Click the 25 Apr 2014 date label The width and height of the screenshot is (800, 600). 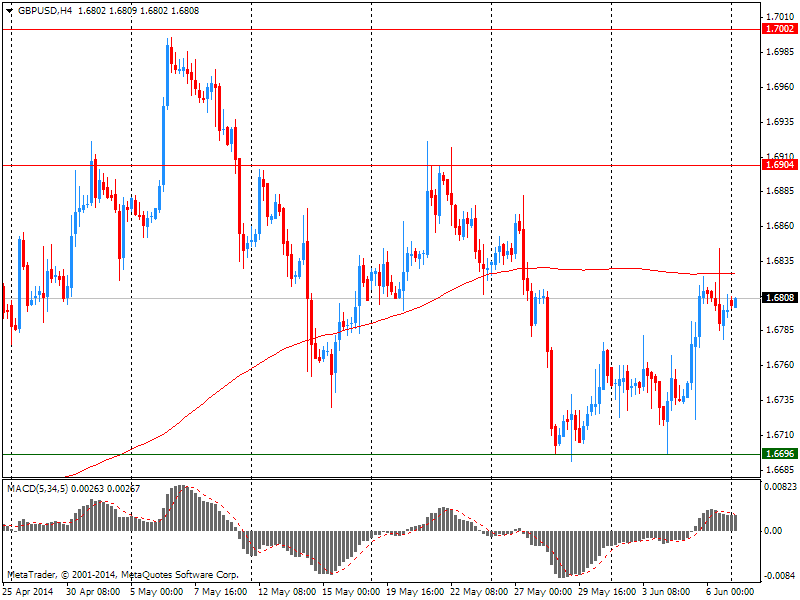[28, 592]
